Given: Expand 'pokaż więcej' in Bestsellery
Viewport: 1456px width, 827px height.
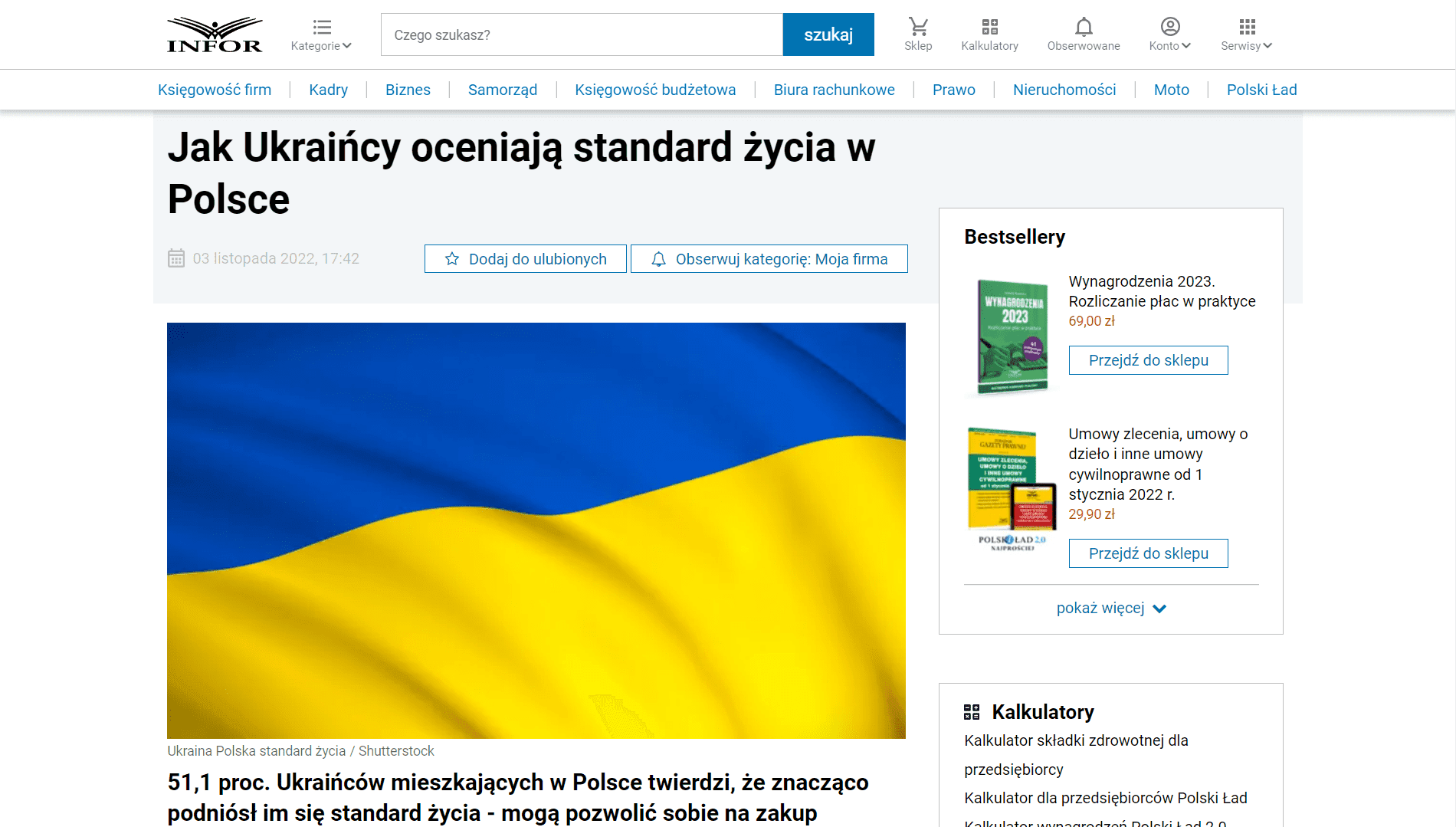Looking at the screenshot, I should pos(1111,608).
